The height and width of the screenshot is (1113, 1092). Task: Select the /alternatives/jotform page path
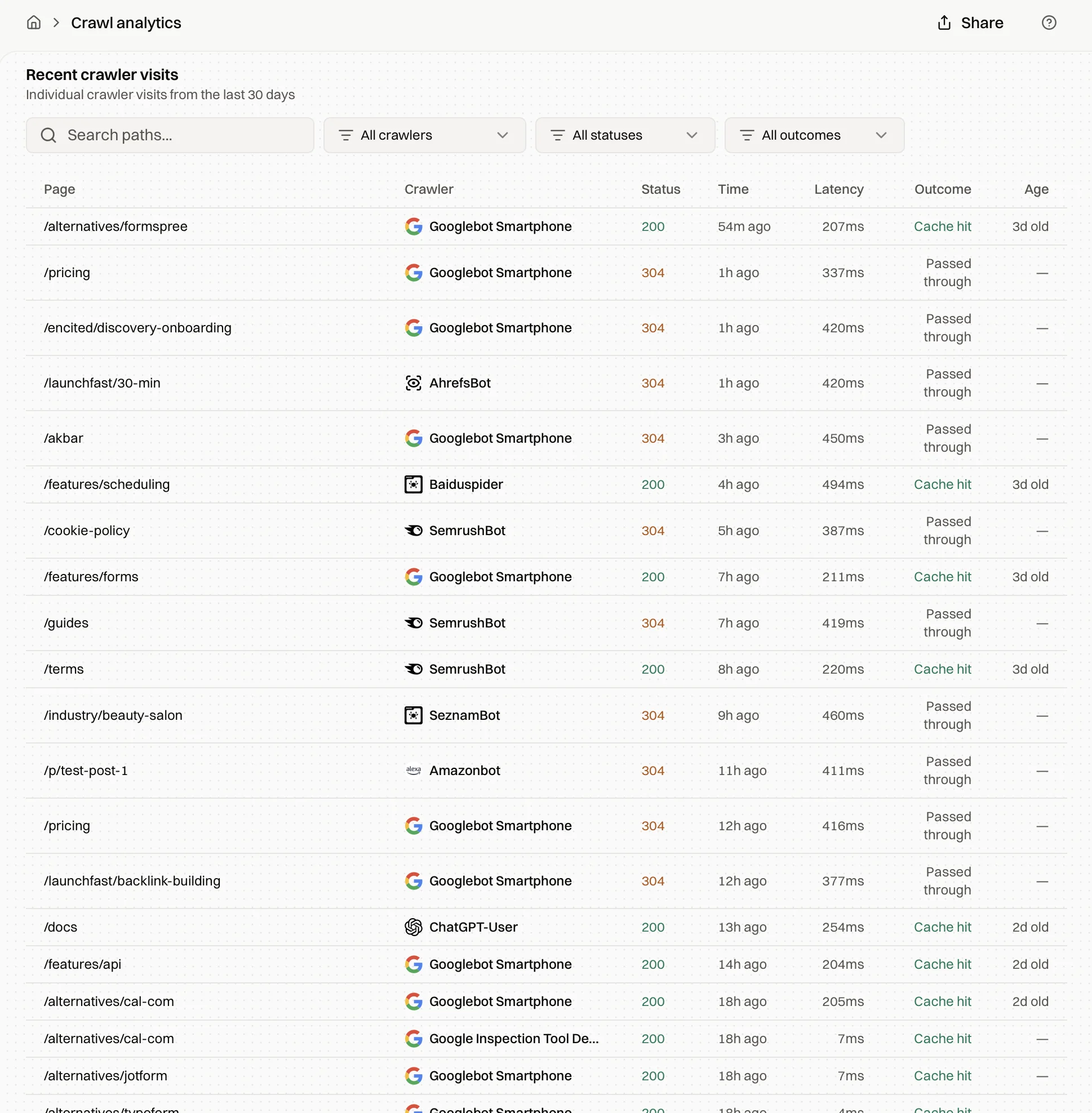pos(105,1075)
